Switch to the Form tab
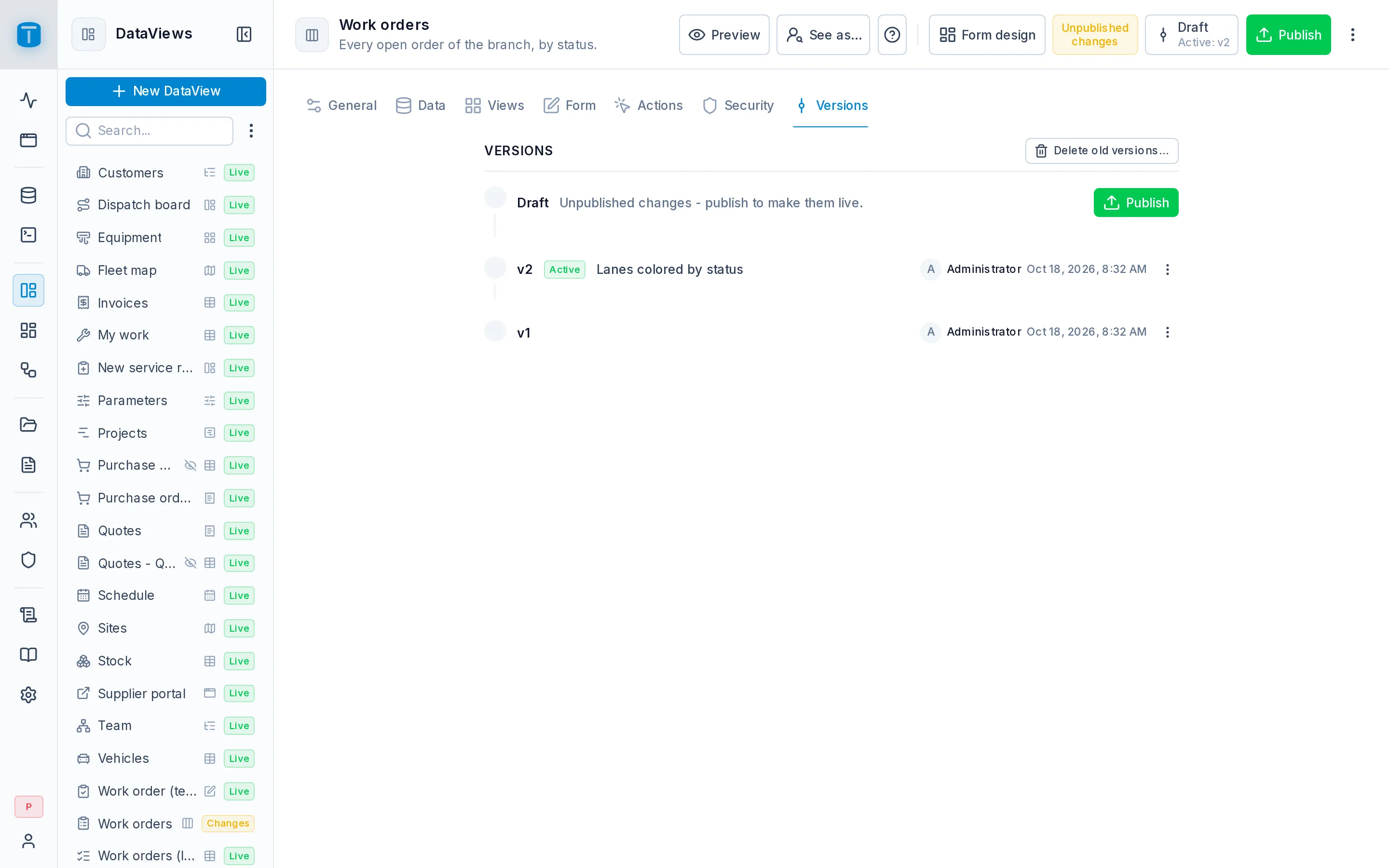Viewport: 1389px width, 868px height. click(x=570, y=106)
